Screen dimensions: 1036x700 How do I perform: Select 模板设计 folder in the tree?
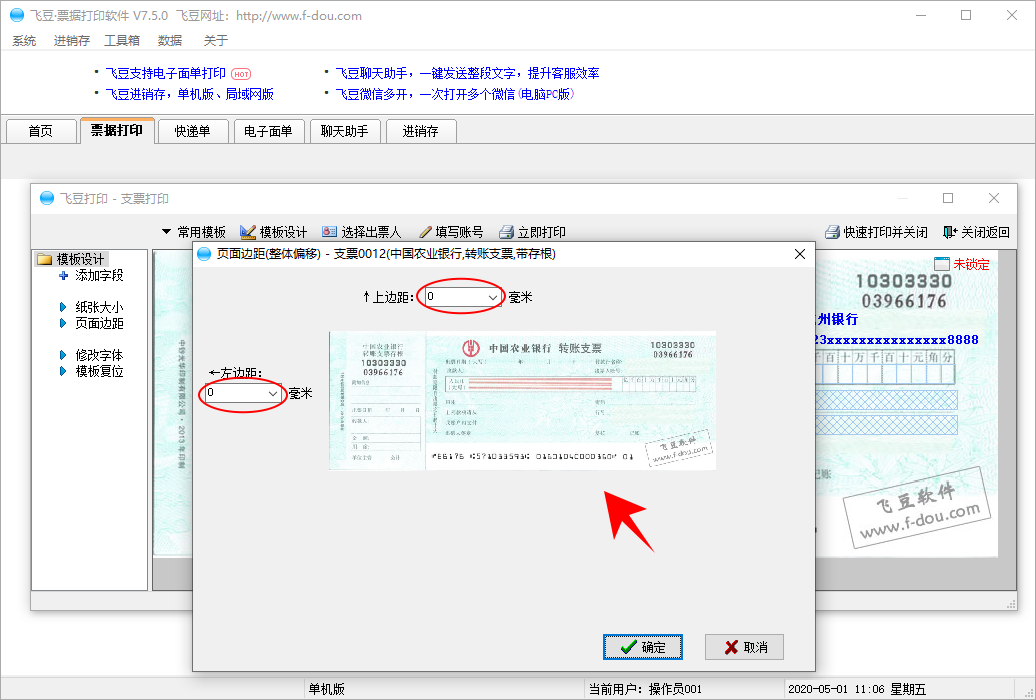point(72,259)
